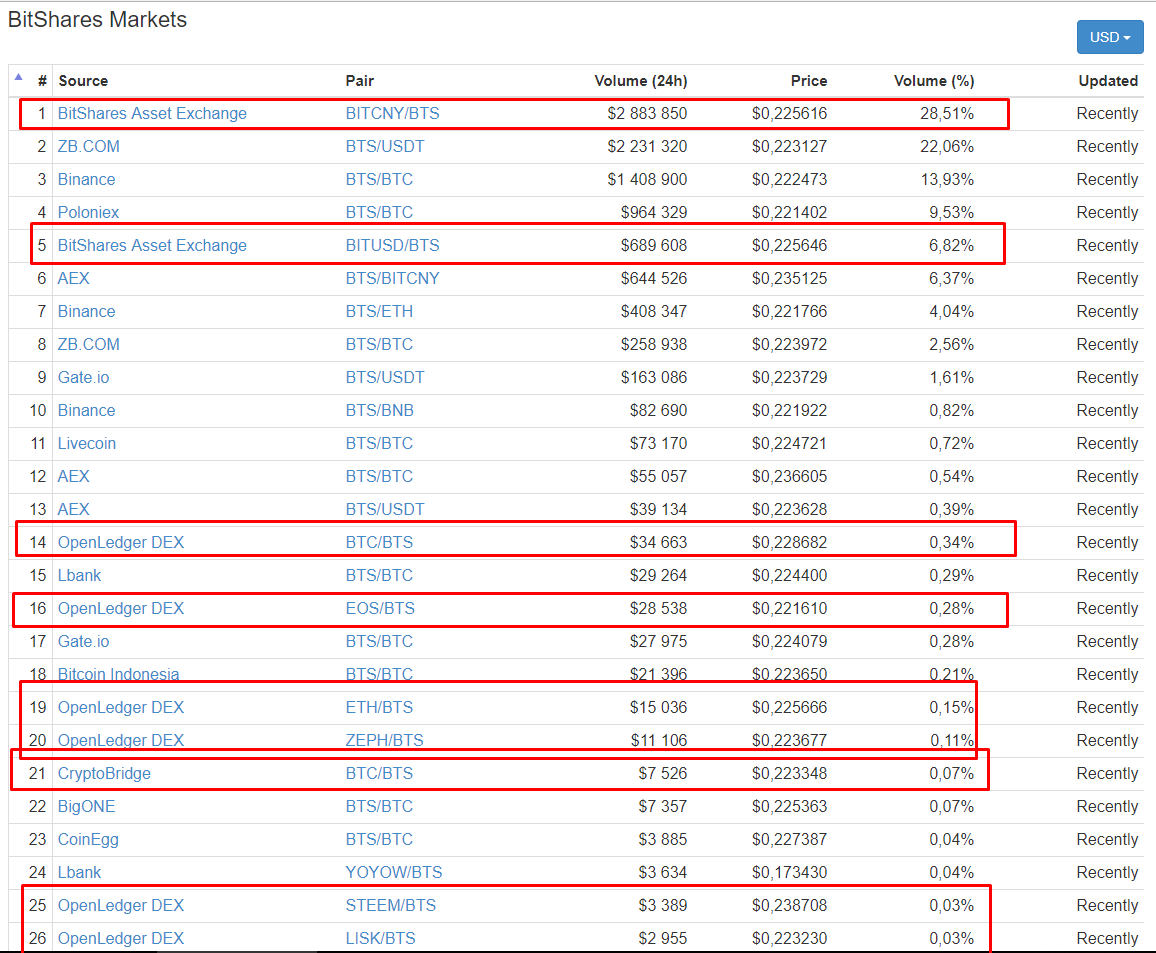Screen dimensions: 1156x953
Task: Open BitShares Asset Exchange link in row 1
Action: click(x=152, y=114)
